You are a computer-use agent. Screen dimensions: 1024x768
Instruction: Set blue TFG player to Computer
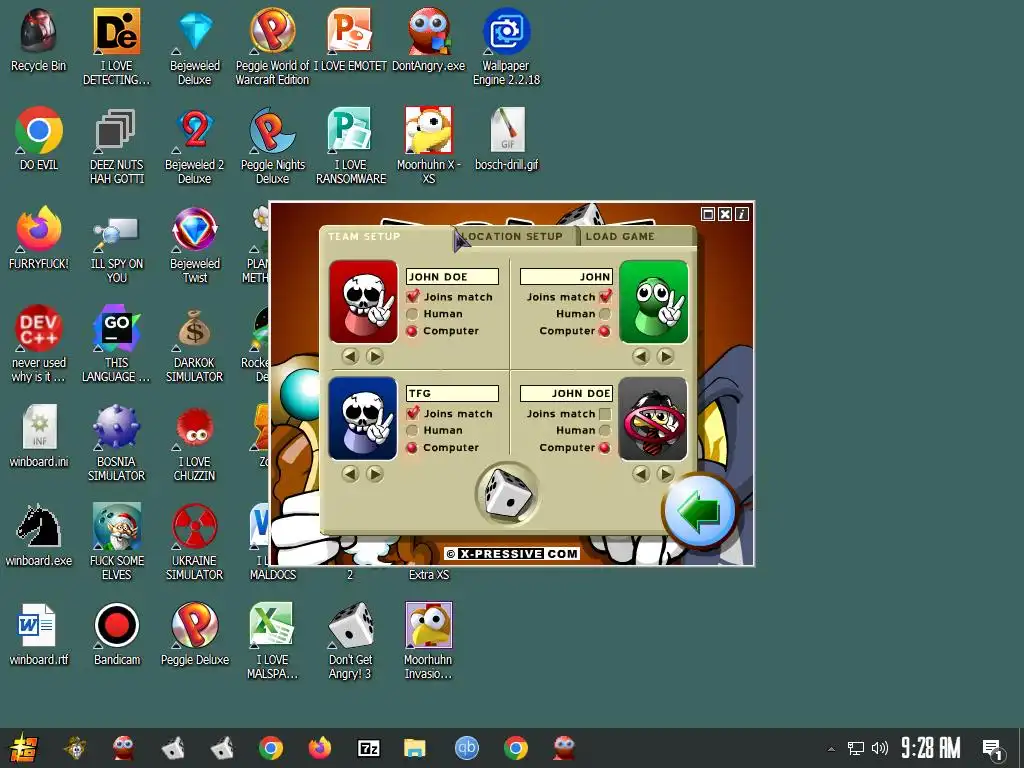coord(412,447)
